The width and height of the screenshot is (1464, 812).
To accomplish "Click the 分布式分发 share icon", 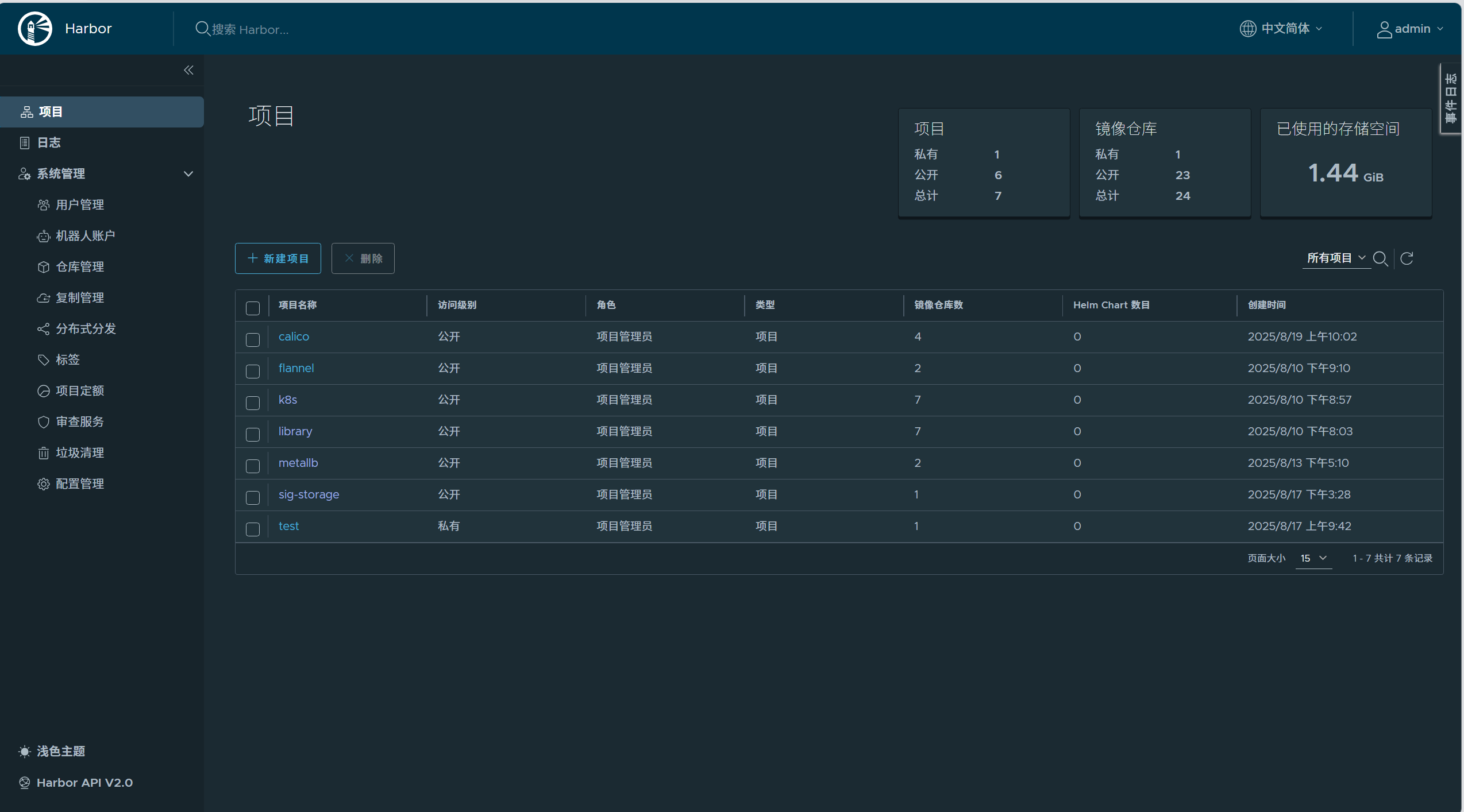I will pos(44,329).
